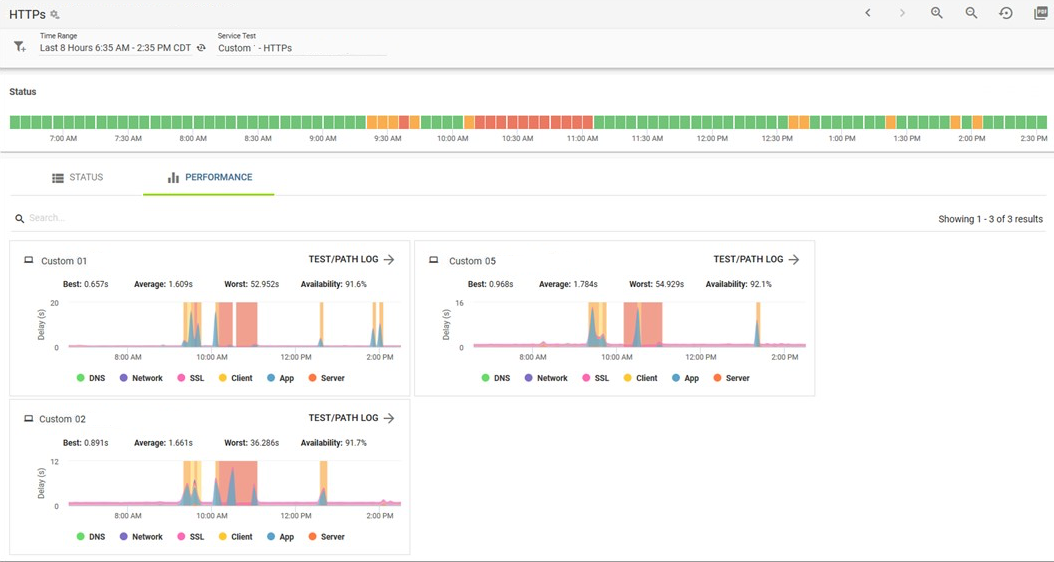The height and width of the screenshot is (562, 1054).
Task: Select the PERFORMANCE tab
Action: tap(210, 177)
